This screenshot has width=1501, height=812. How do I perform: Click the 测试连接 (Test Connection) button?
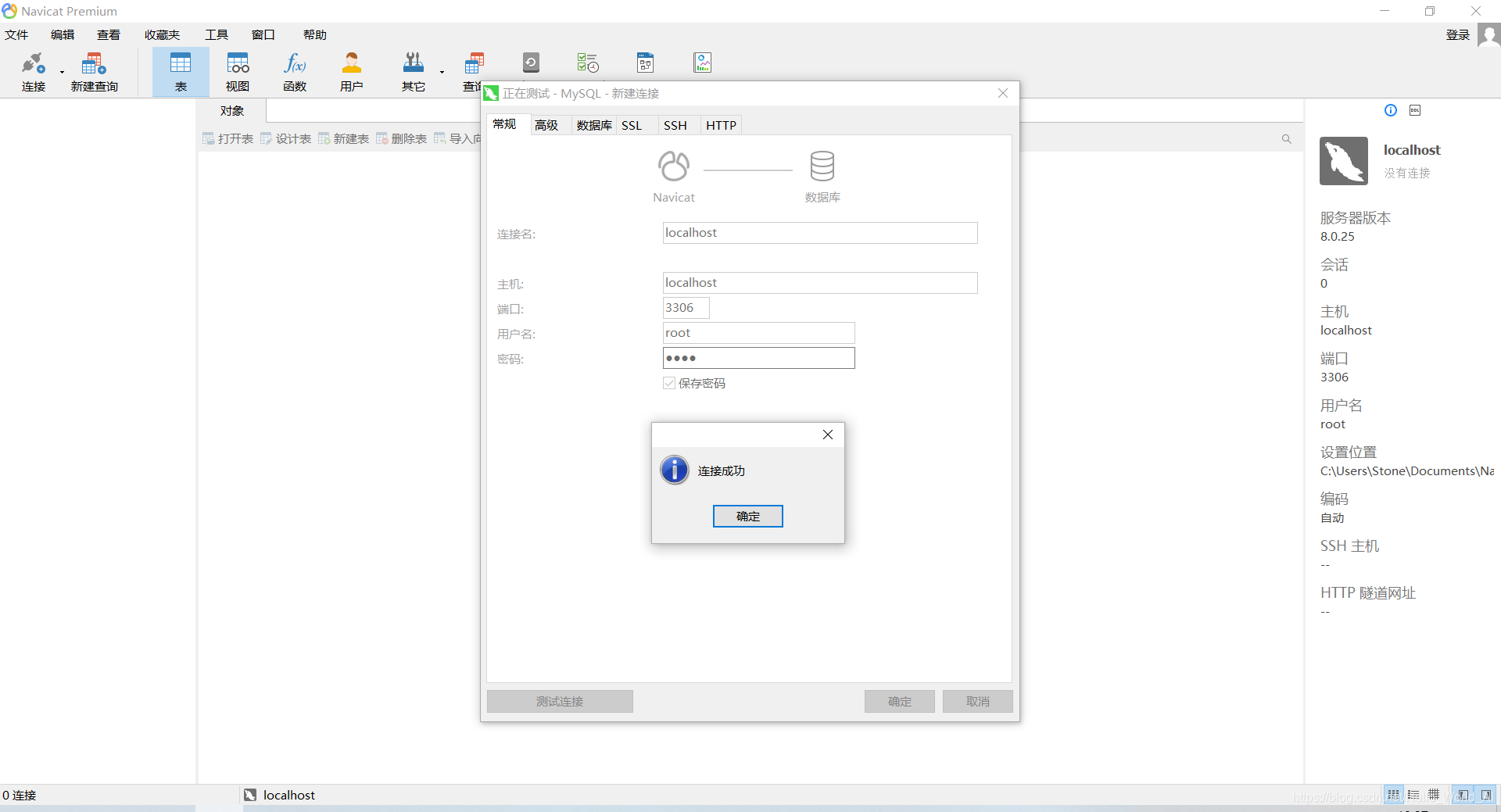click(560, 701)
